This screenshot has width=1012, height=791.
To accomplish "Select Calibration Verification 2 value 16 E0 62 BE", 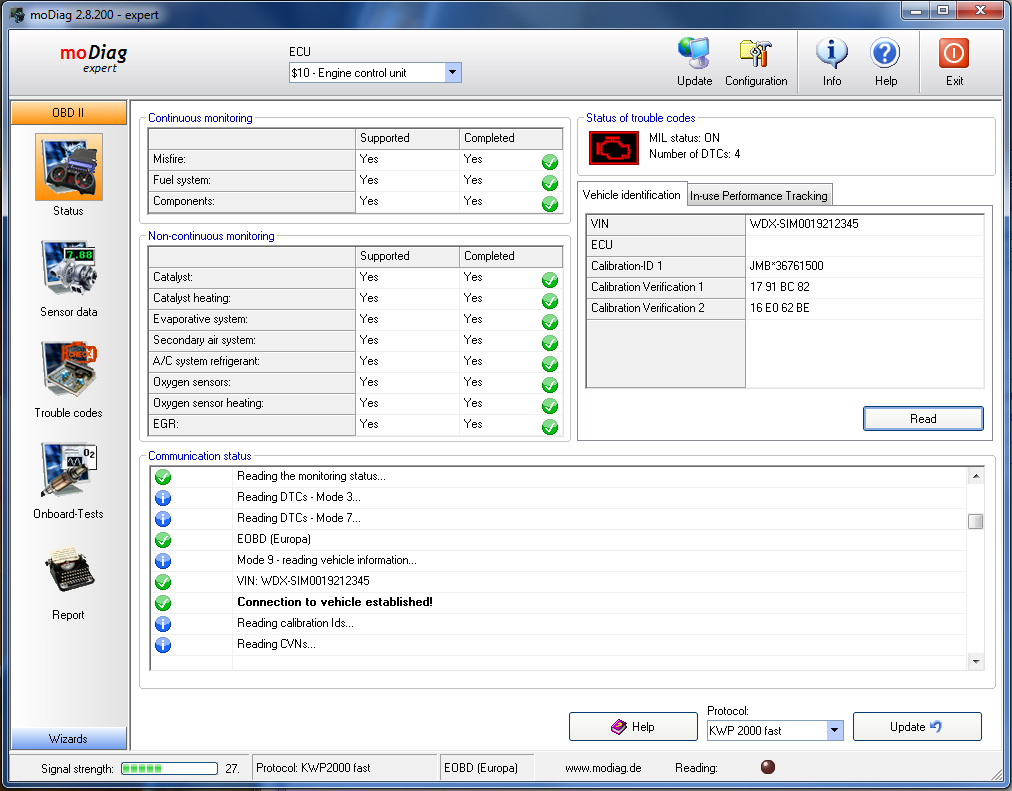I will click(x=864, y=308).
